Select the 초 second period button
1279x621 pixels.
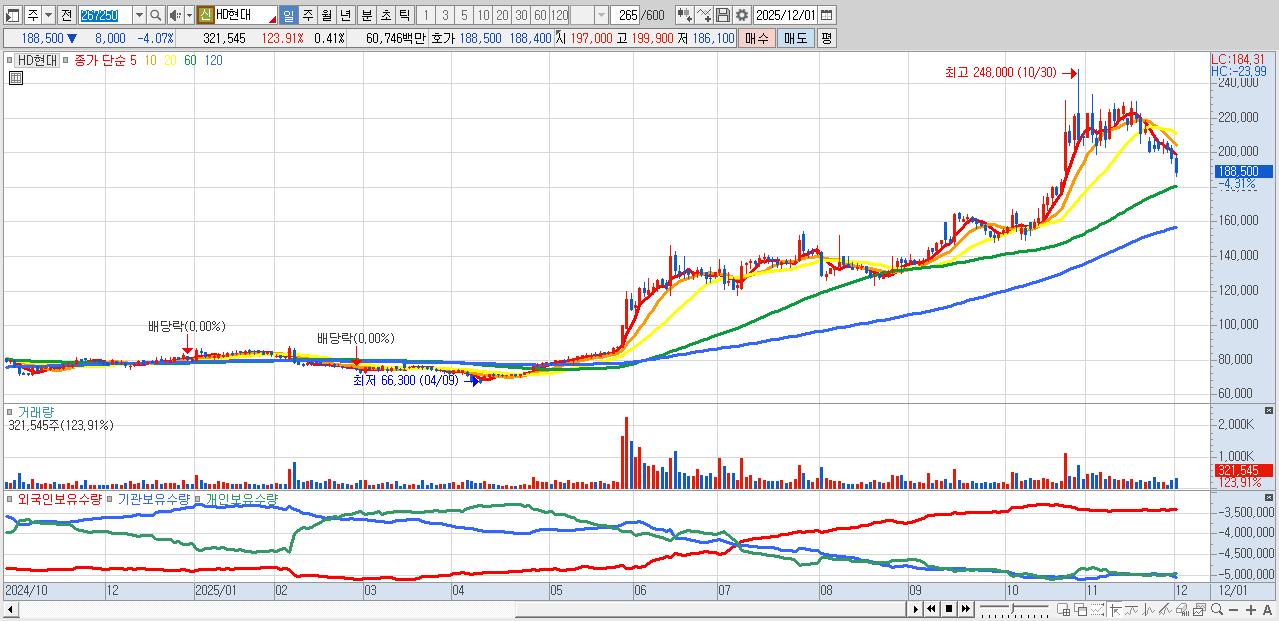pos(385,15)
